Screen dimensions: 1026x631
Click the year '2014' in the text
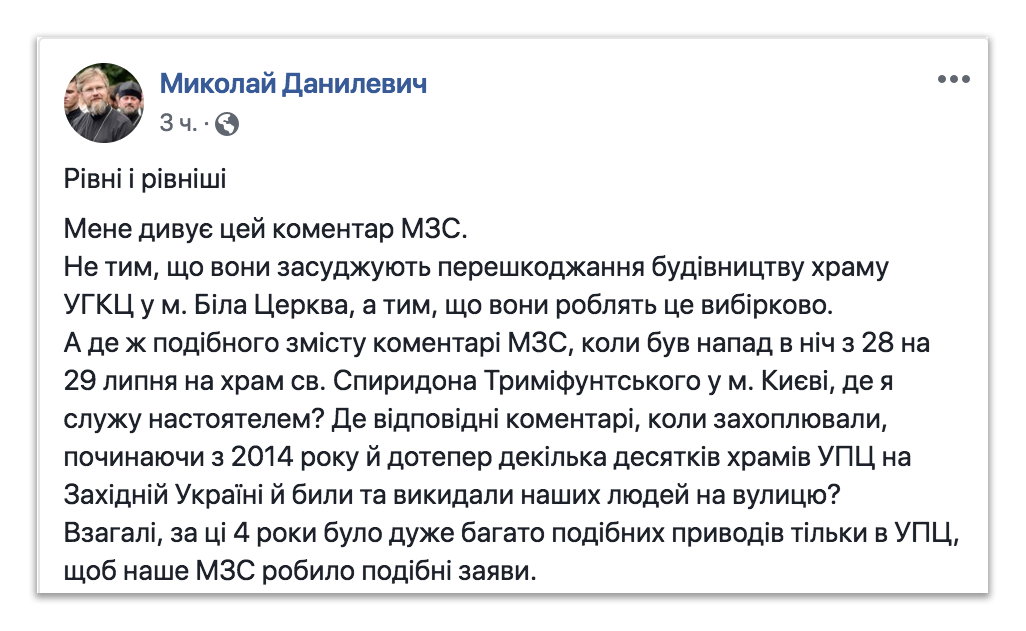click(x=262, y=458)
